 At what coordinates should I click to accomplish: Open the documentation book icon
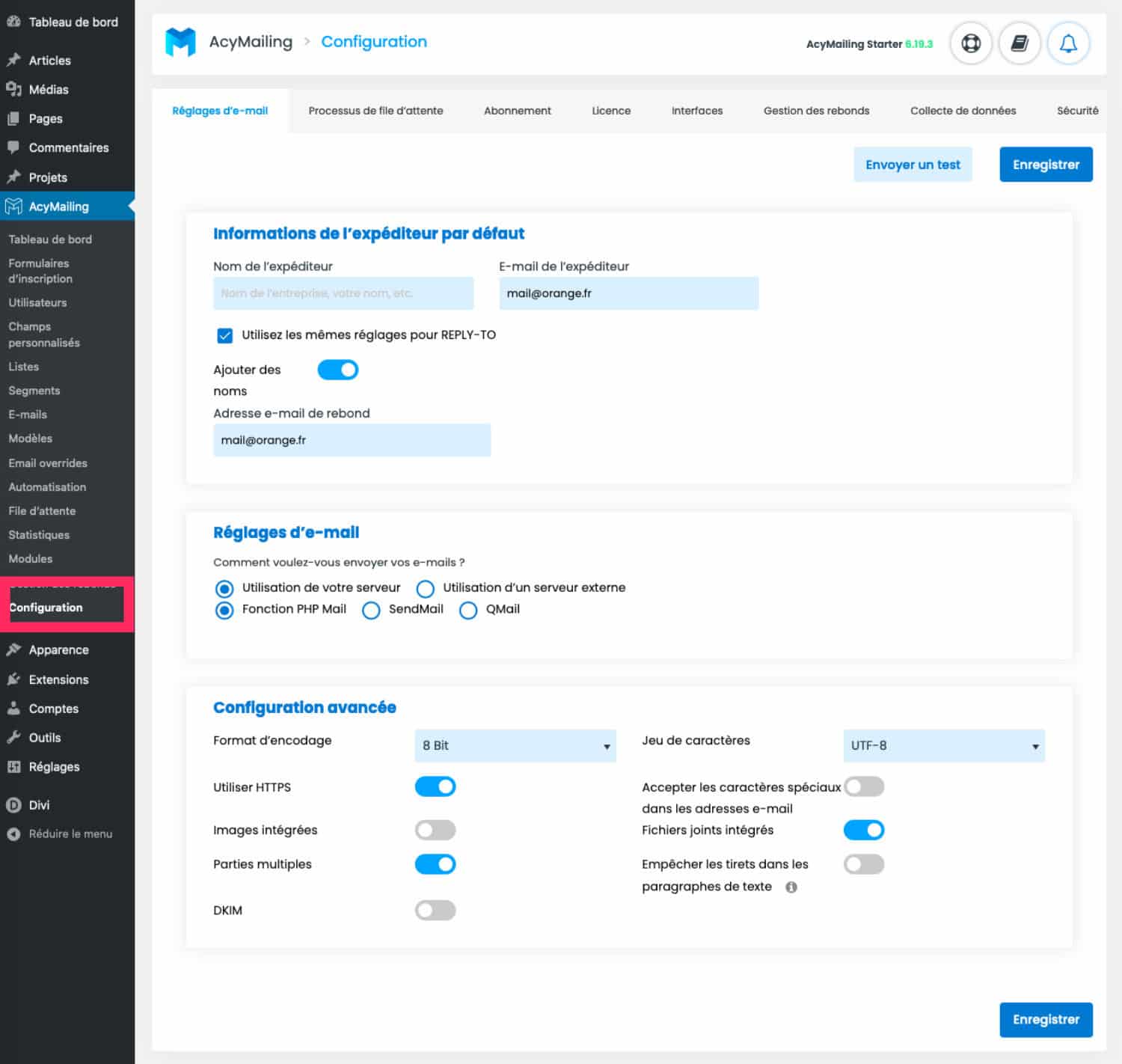pyautogui.click(x=1020, y=43)
